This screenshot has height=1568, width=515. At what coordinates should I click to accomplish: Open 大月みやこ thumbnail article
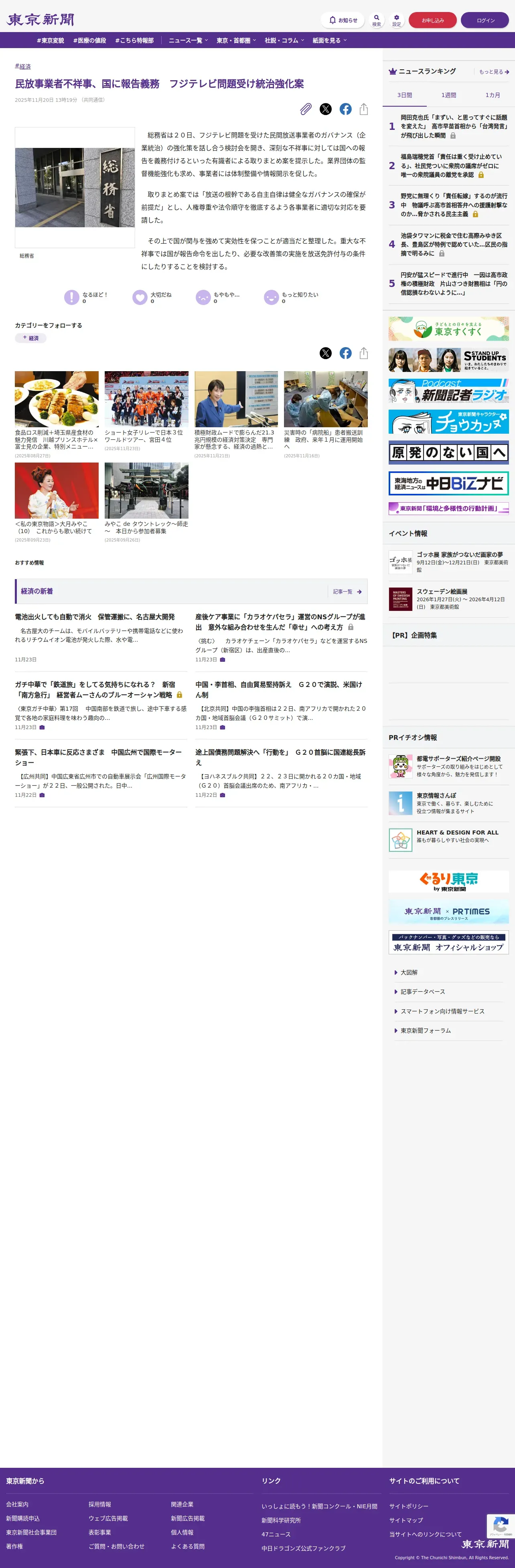tap(57, 490)
